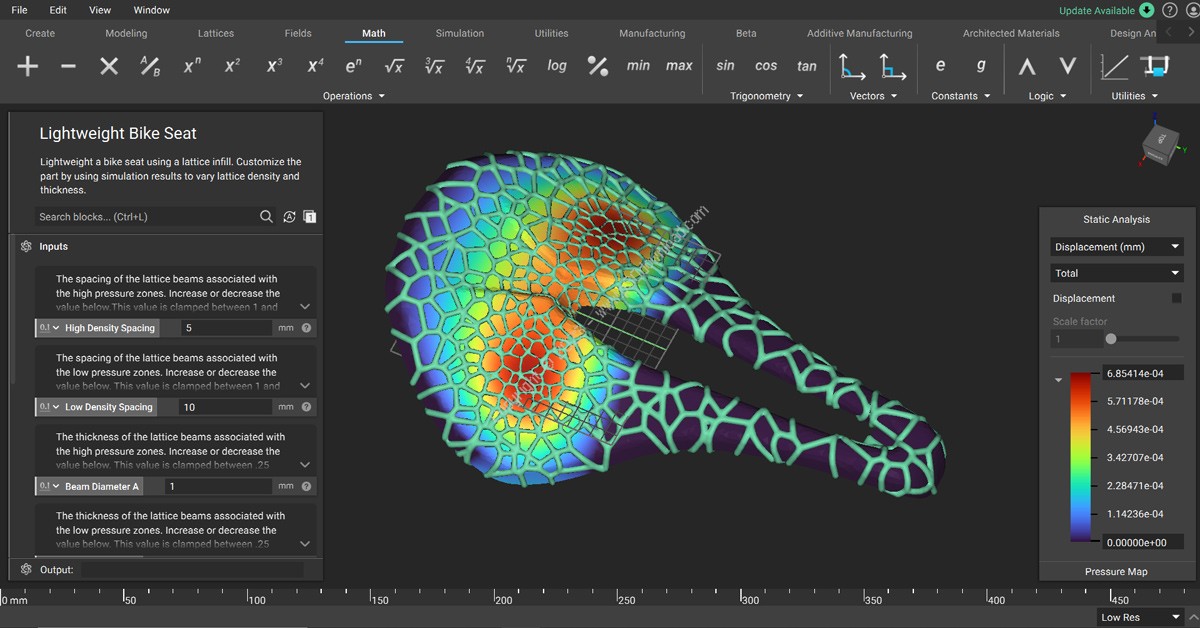Expand the High Density Spacing description chevron

pyautogui.click(x=305, y=307)
